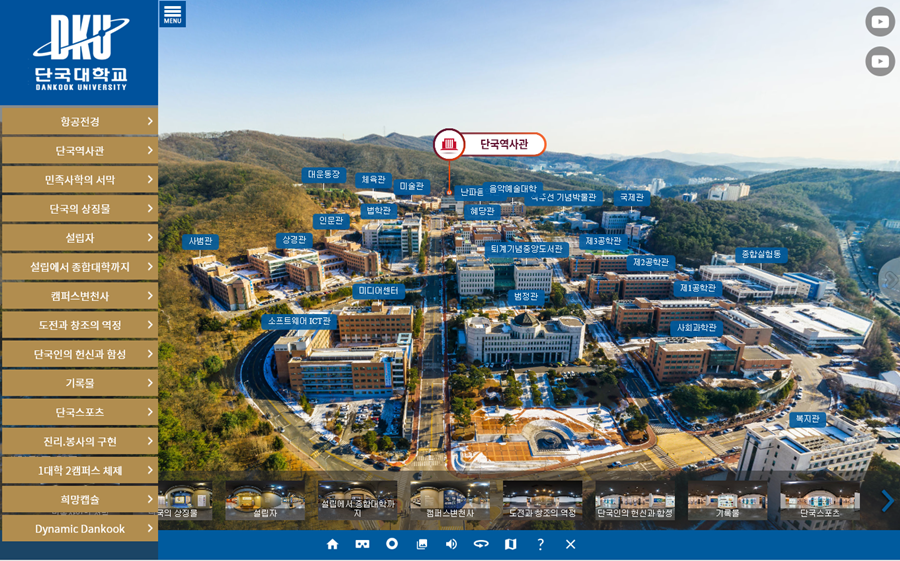
Task: Click the 인문관 building label
Action: click(x=331, y=221)
